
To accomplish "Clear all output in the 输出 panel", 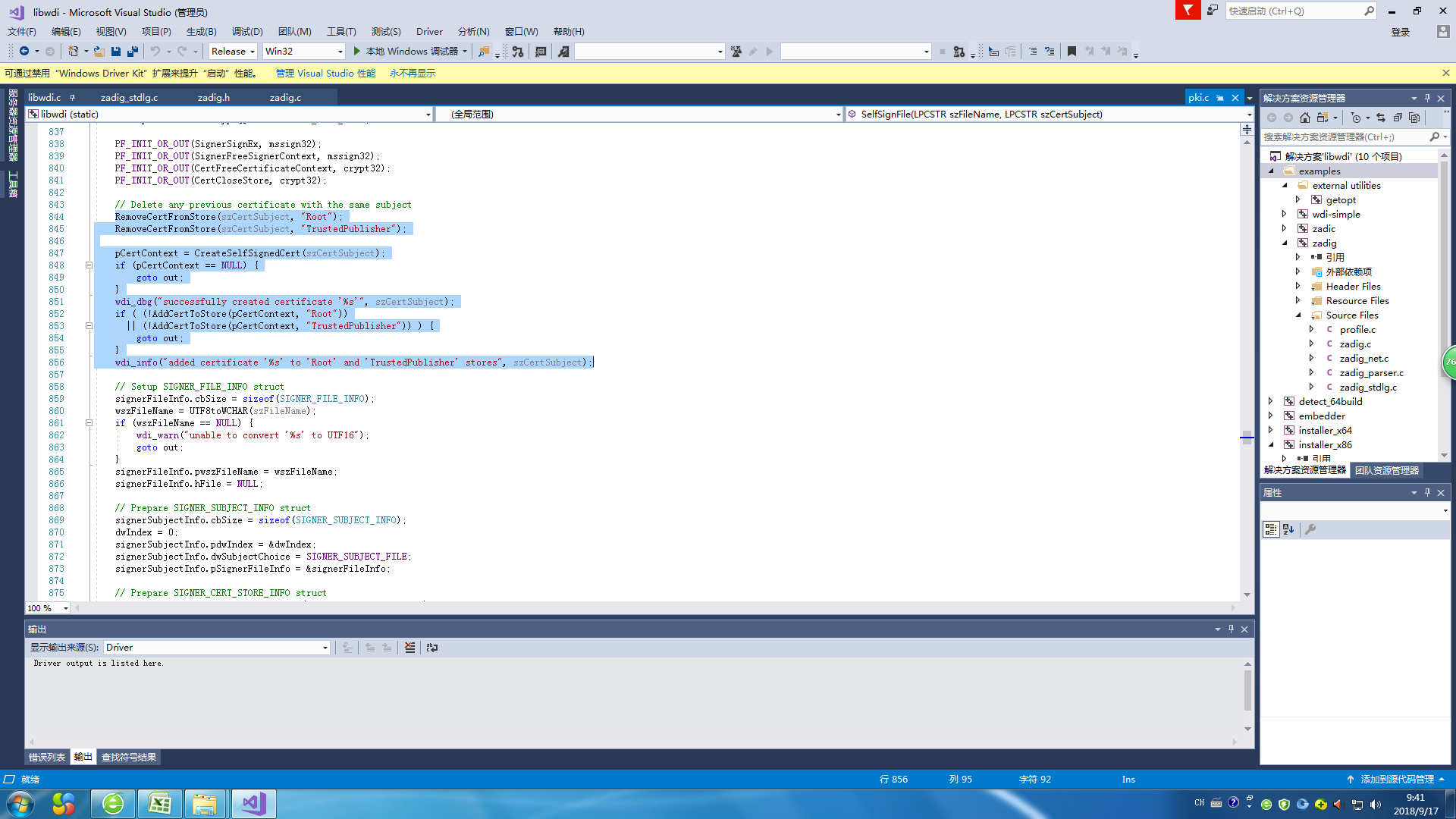I will click(410, 647).
